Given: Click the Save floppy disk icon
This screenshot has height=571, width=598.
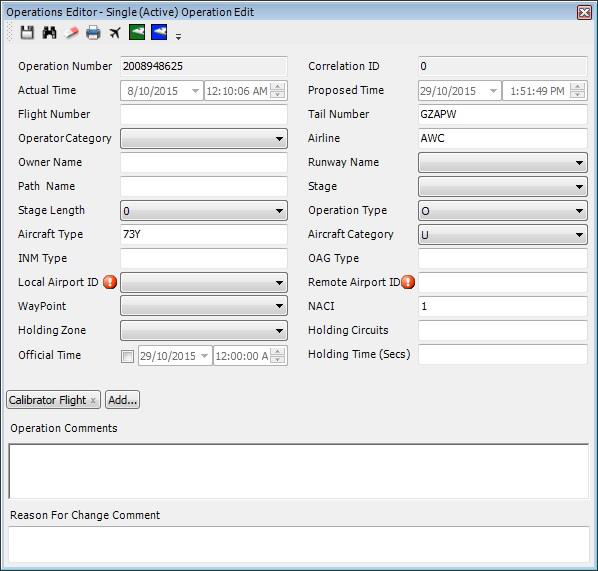Looking at the screenshot, I should click(x=27, y=33).
